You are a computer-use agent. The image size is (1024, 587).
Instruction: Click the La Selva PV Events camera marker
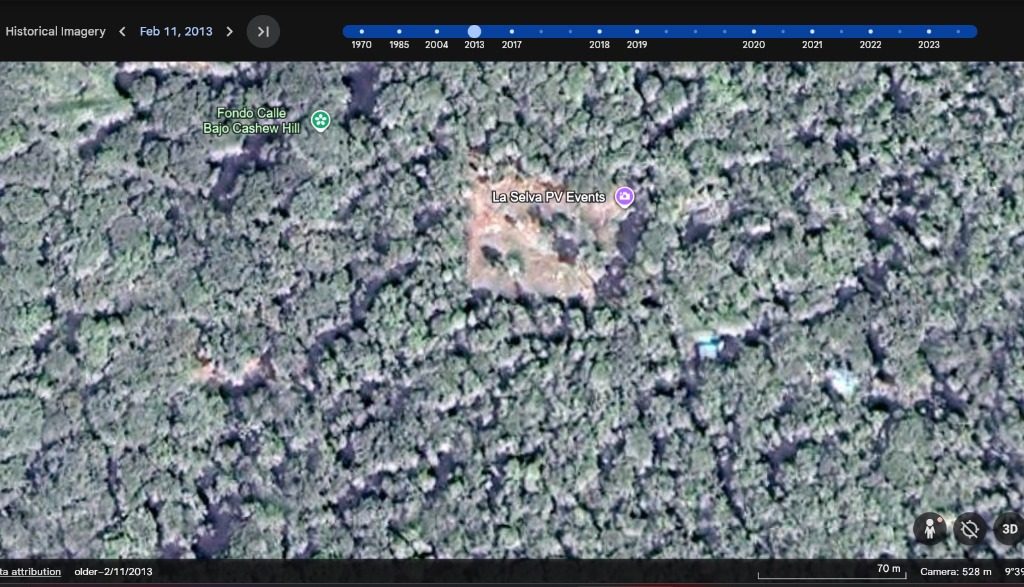pos(625,197)
